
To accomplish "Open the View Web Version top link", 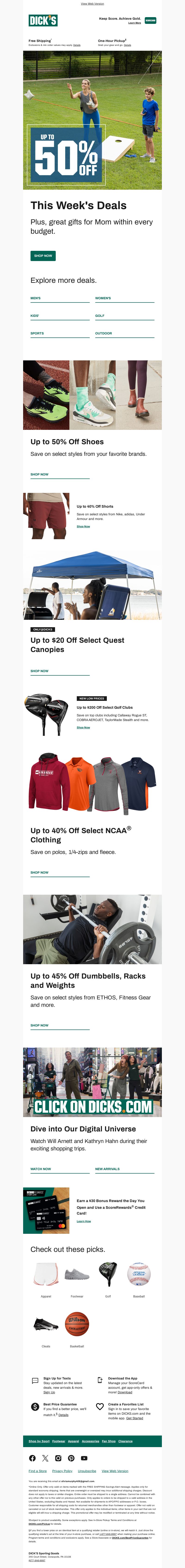I will (x=92, y=4).
